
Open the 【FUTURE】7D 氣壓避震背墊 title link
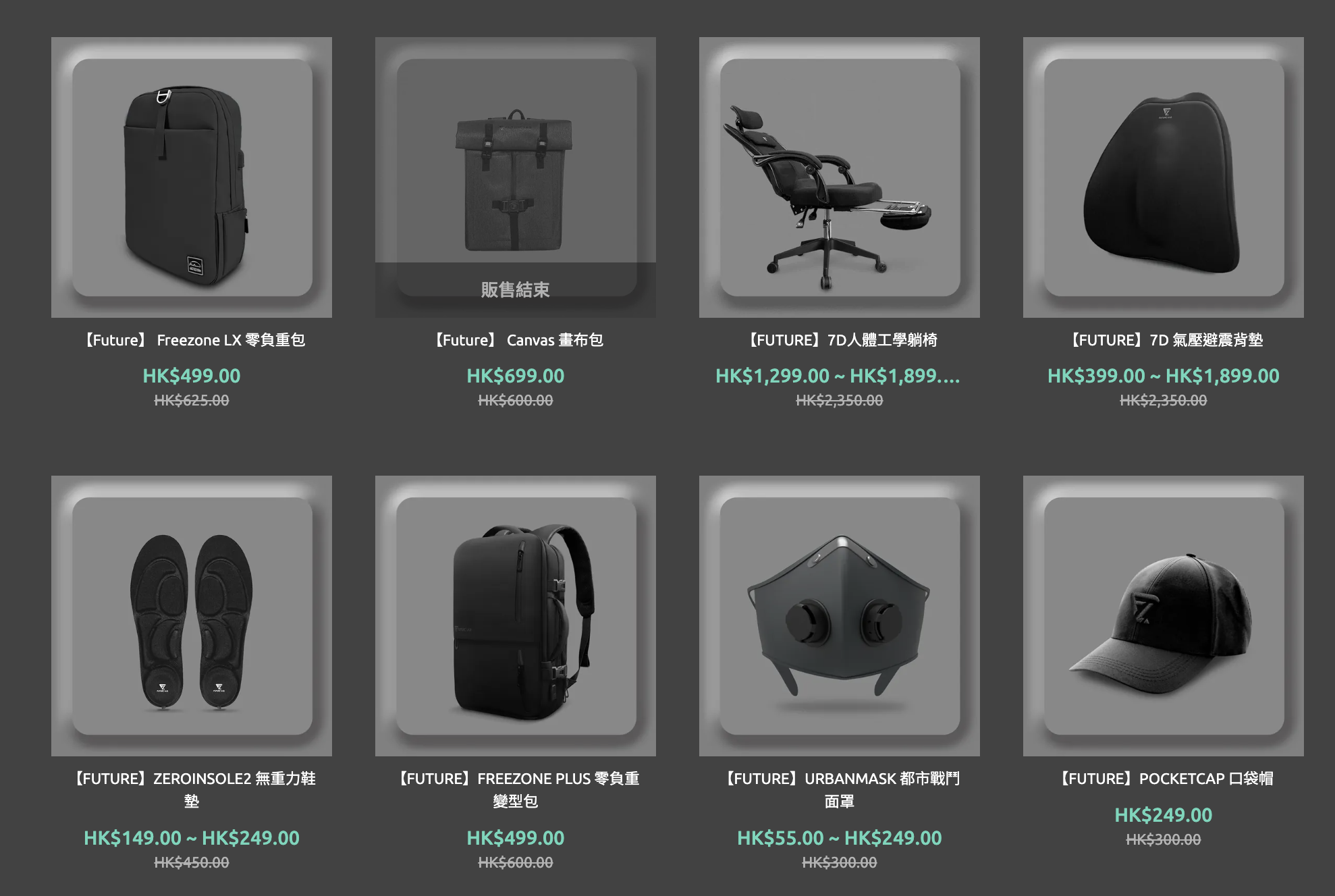pos(1164,340)
